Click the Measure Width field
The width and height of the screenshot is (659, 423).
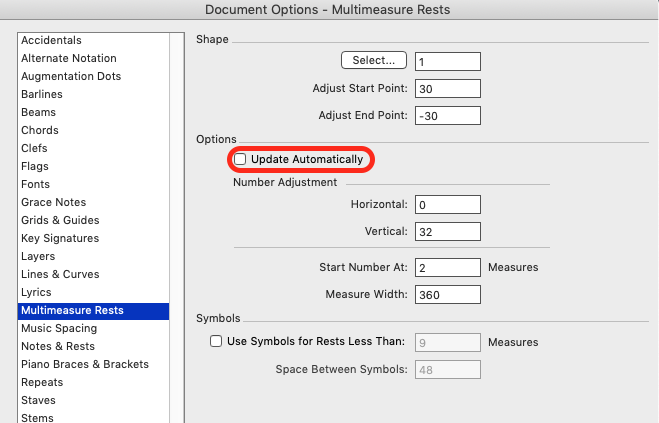[448, 295]
